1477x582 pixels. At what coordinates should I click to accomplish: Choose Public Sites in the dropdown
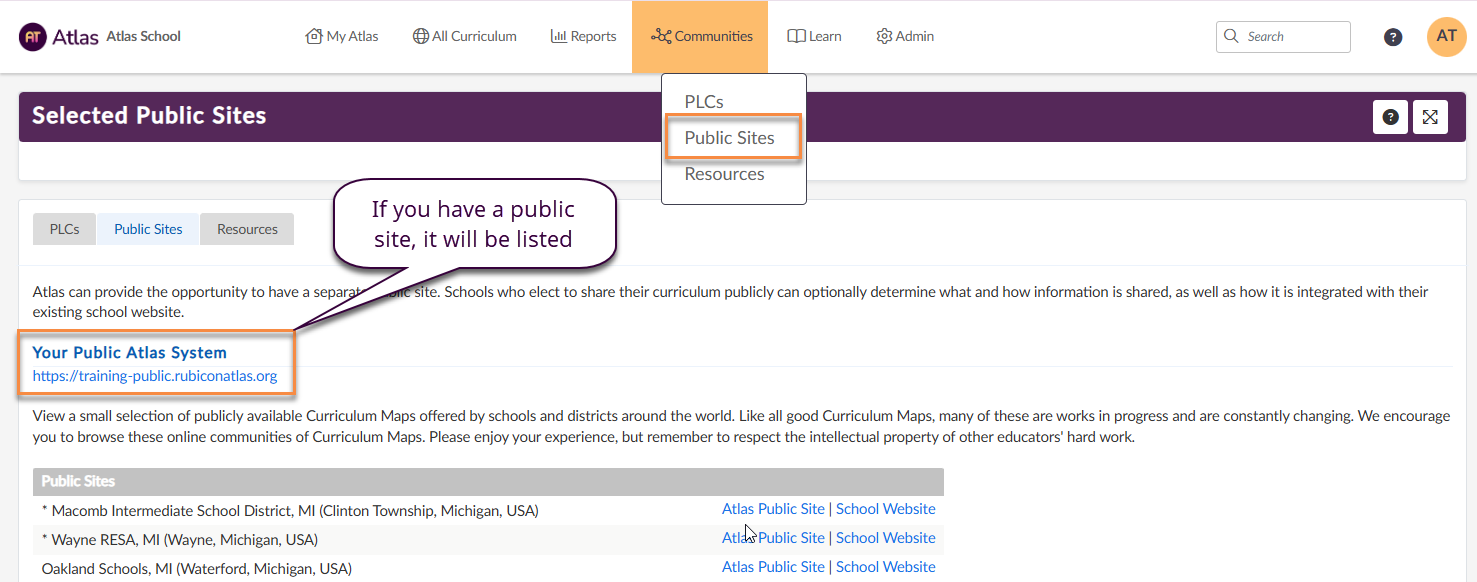pyautogui.click(x=729, y=138)
